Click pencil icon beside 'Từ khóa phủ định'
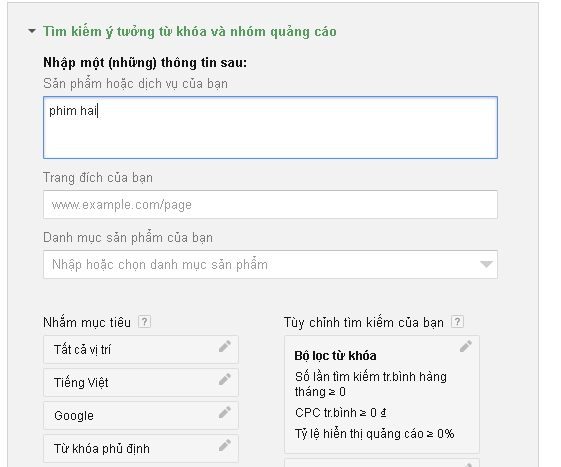This screenshot has width=561, height=467. (225, 445)
